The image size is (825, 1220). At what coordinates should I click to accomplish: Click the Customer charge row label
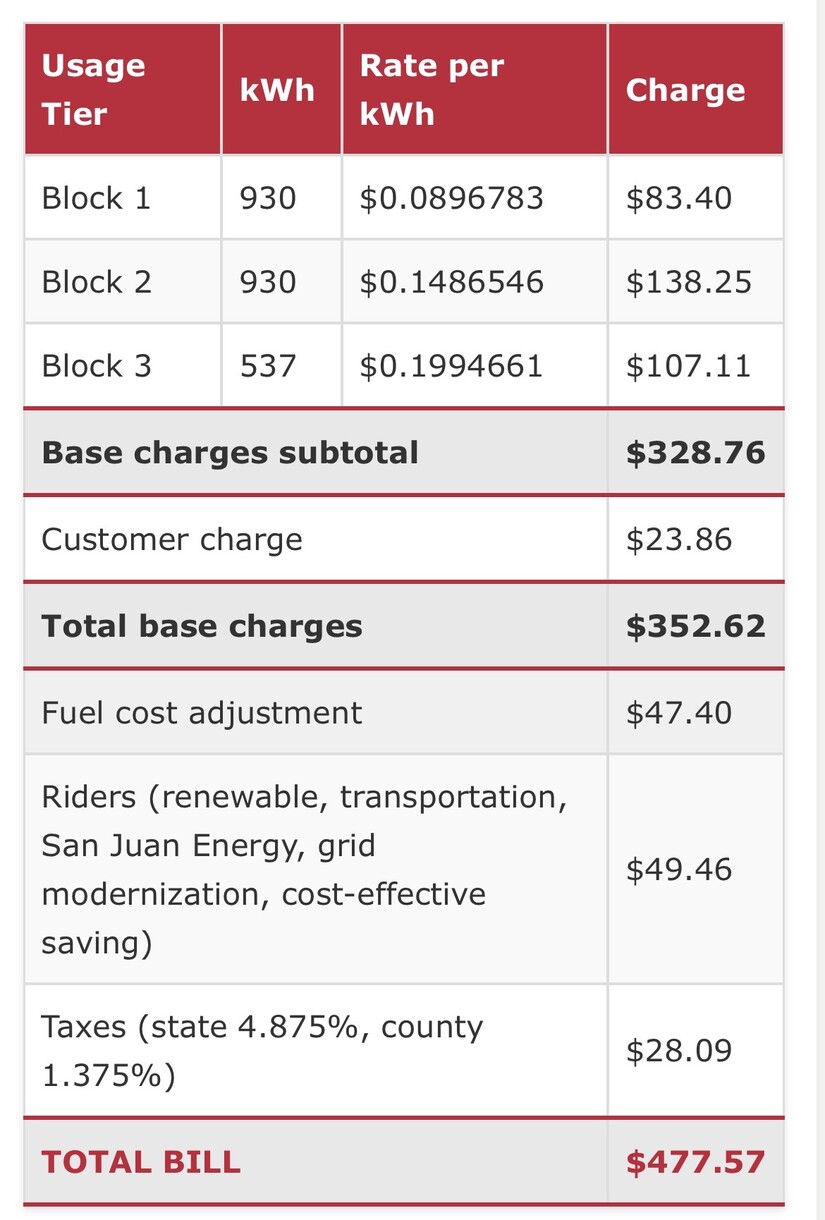172,540
